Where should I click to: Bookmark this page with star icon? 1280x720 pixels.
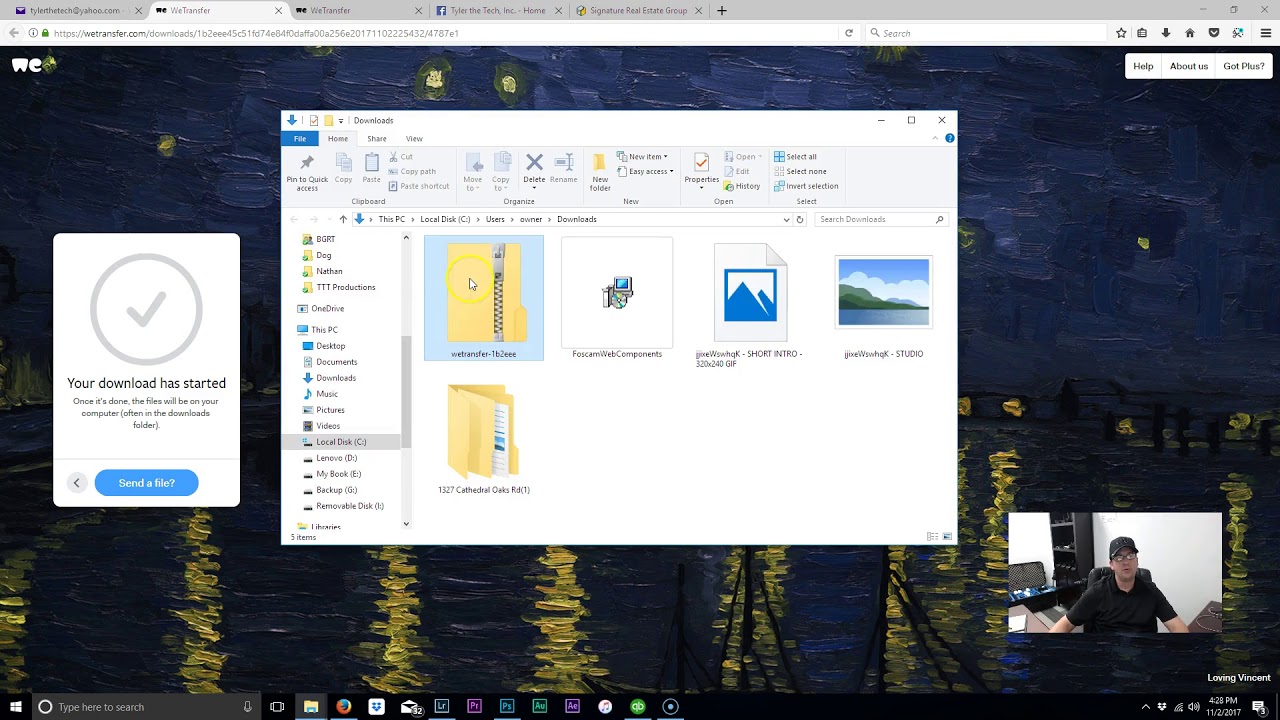tap(1121, 33)
